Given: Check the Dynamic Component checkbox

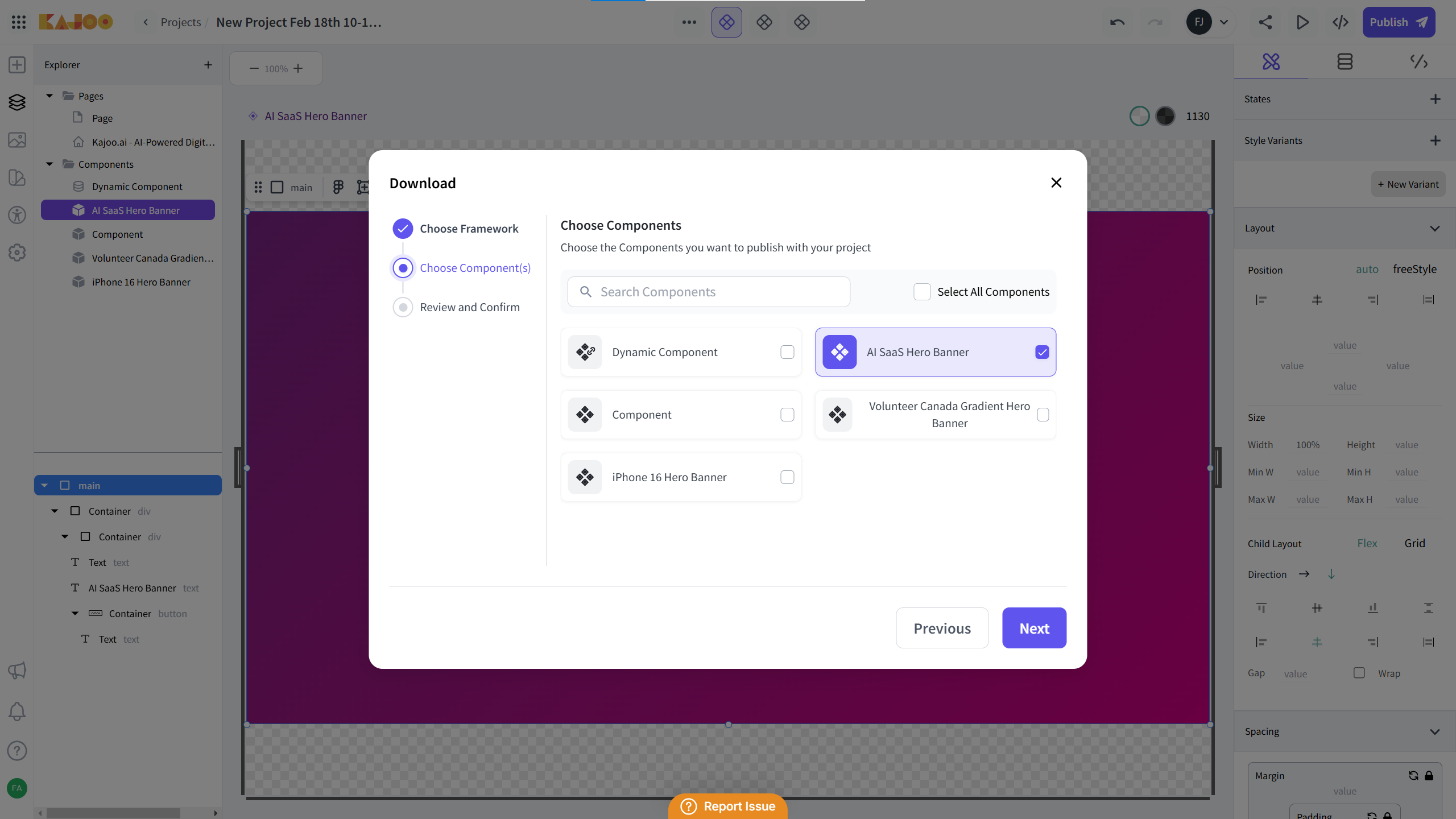Looking at the screenshot, I should (787, 352).
